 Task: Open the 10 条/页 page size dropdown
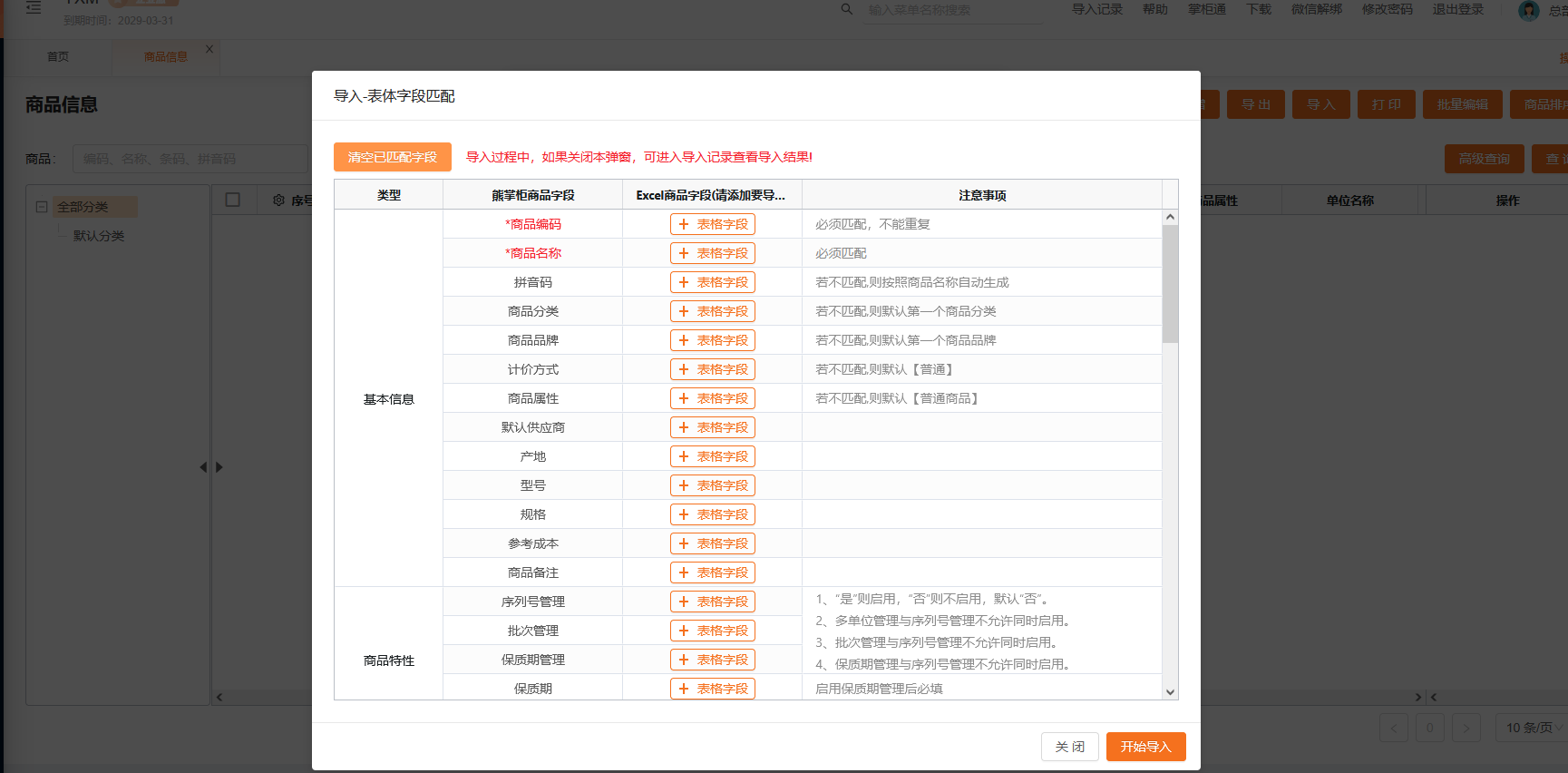pyautogui.click(x=1534, y=728)
